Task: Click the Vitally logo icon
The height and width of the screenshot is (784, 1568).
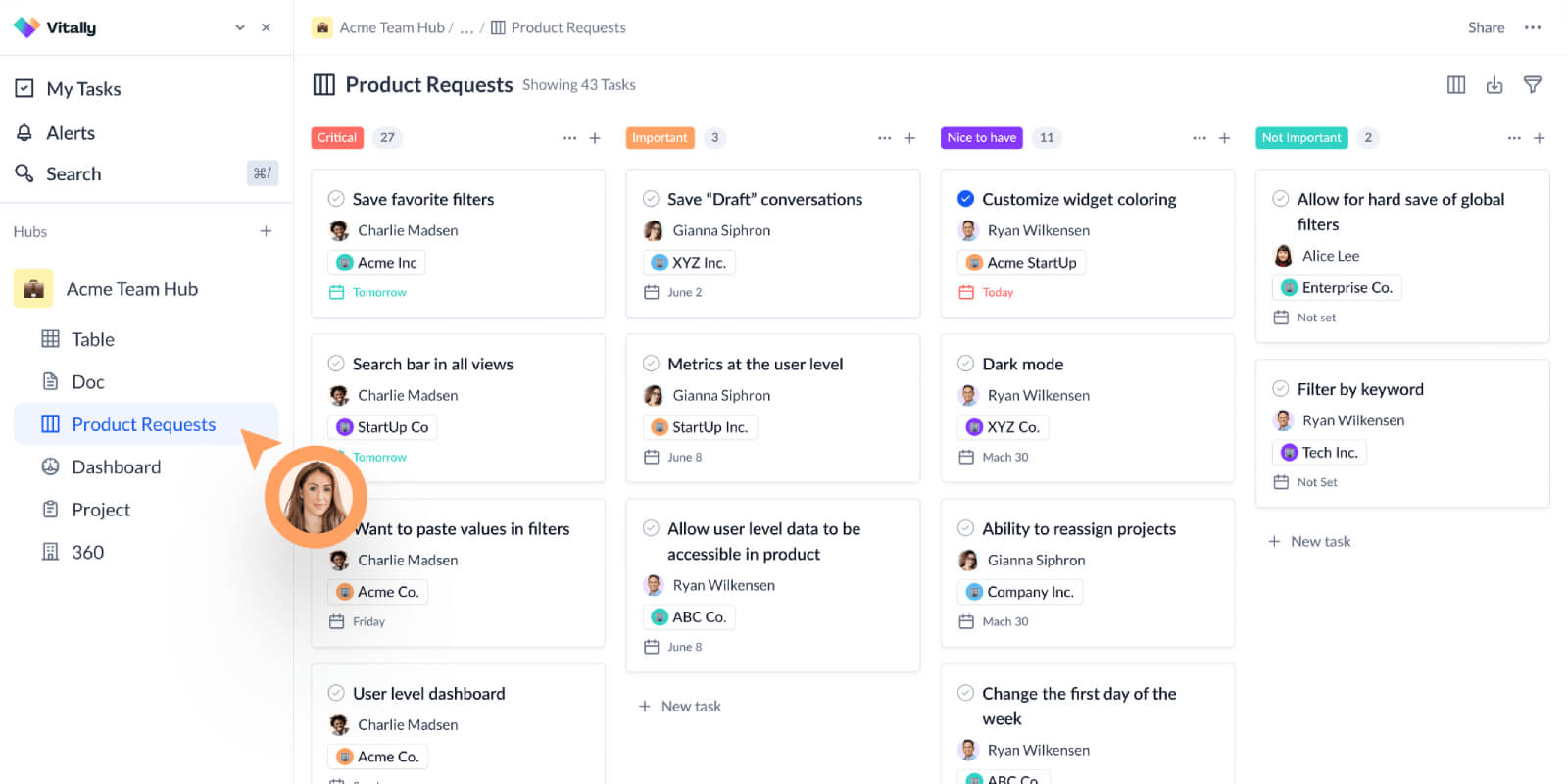Action: (26, 27)
